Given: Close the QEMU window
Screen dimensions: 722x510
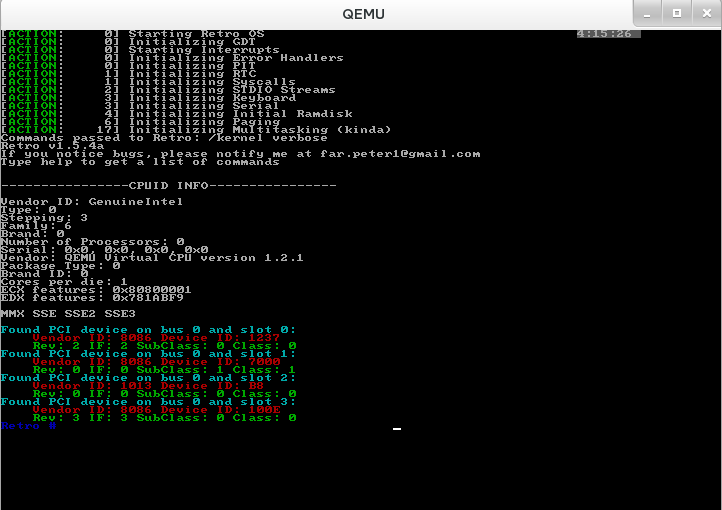Looking at the screenshot, I should point(707,14).
